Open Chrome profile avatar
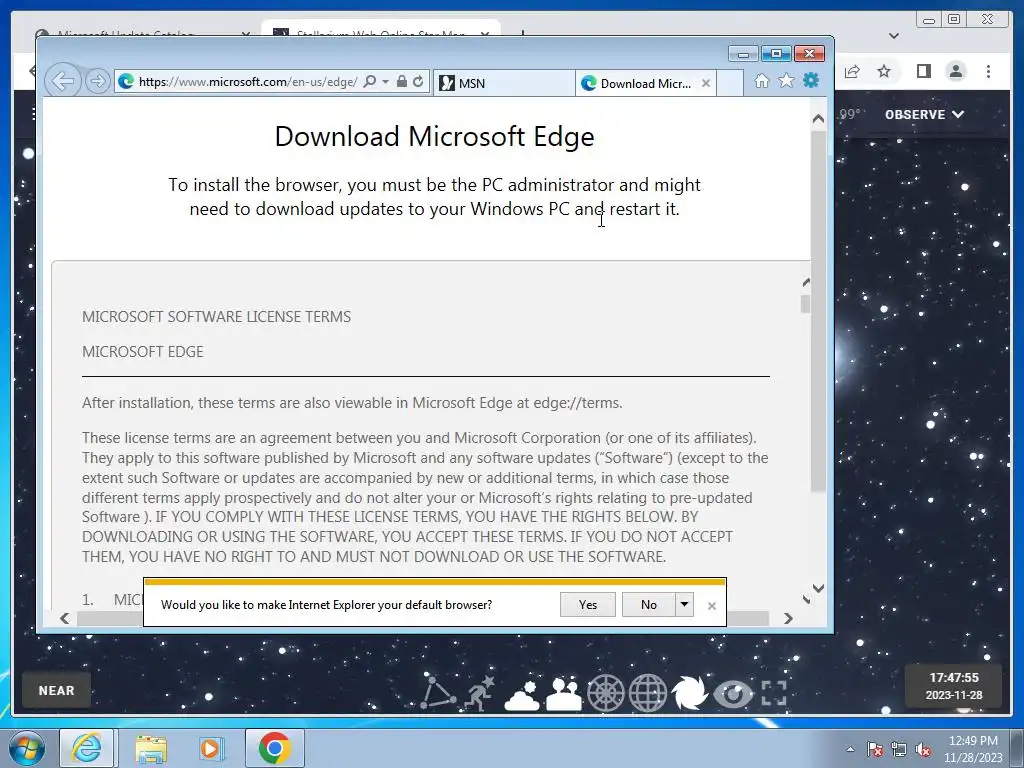Viewport: 1024px width, 768px height. tap(955, 71)
